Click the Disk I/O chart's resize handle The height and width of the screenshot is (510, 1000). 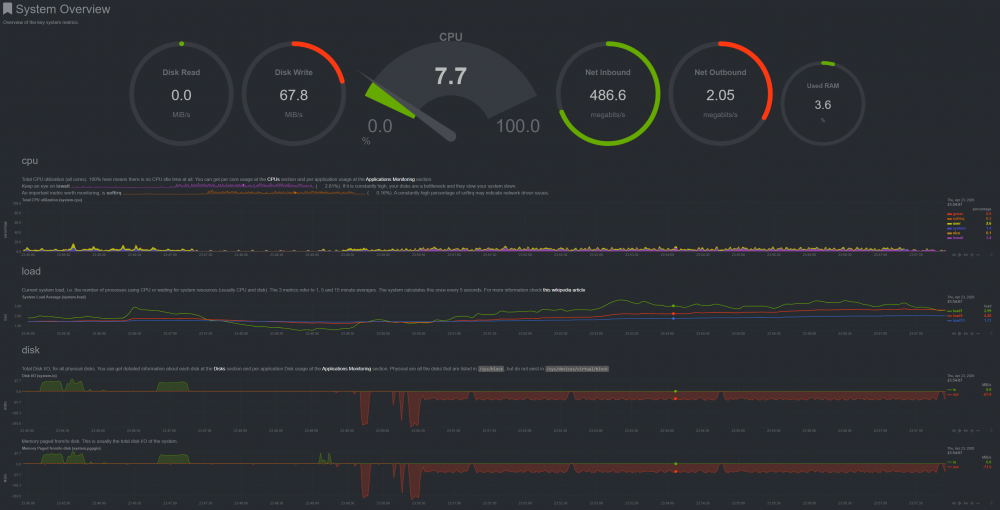tap(991, 431)
